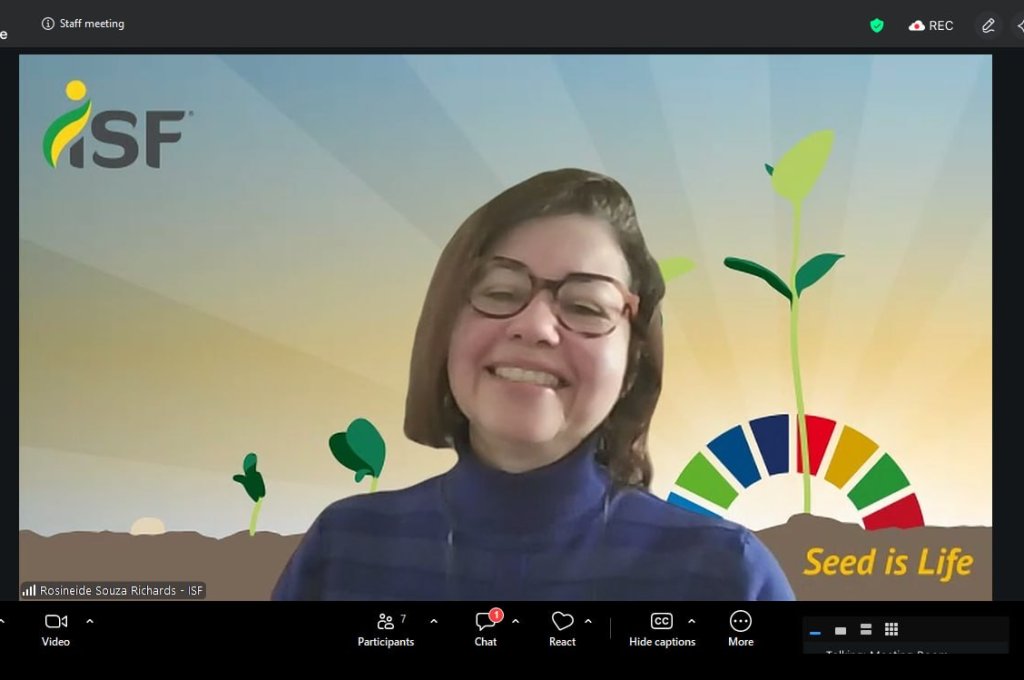Screen dimensions: 1024x680
Task: Click the green encryption shield icon
Action: [877, 25]
